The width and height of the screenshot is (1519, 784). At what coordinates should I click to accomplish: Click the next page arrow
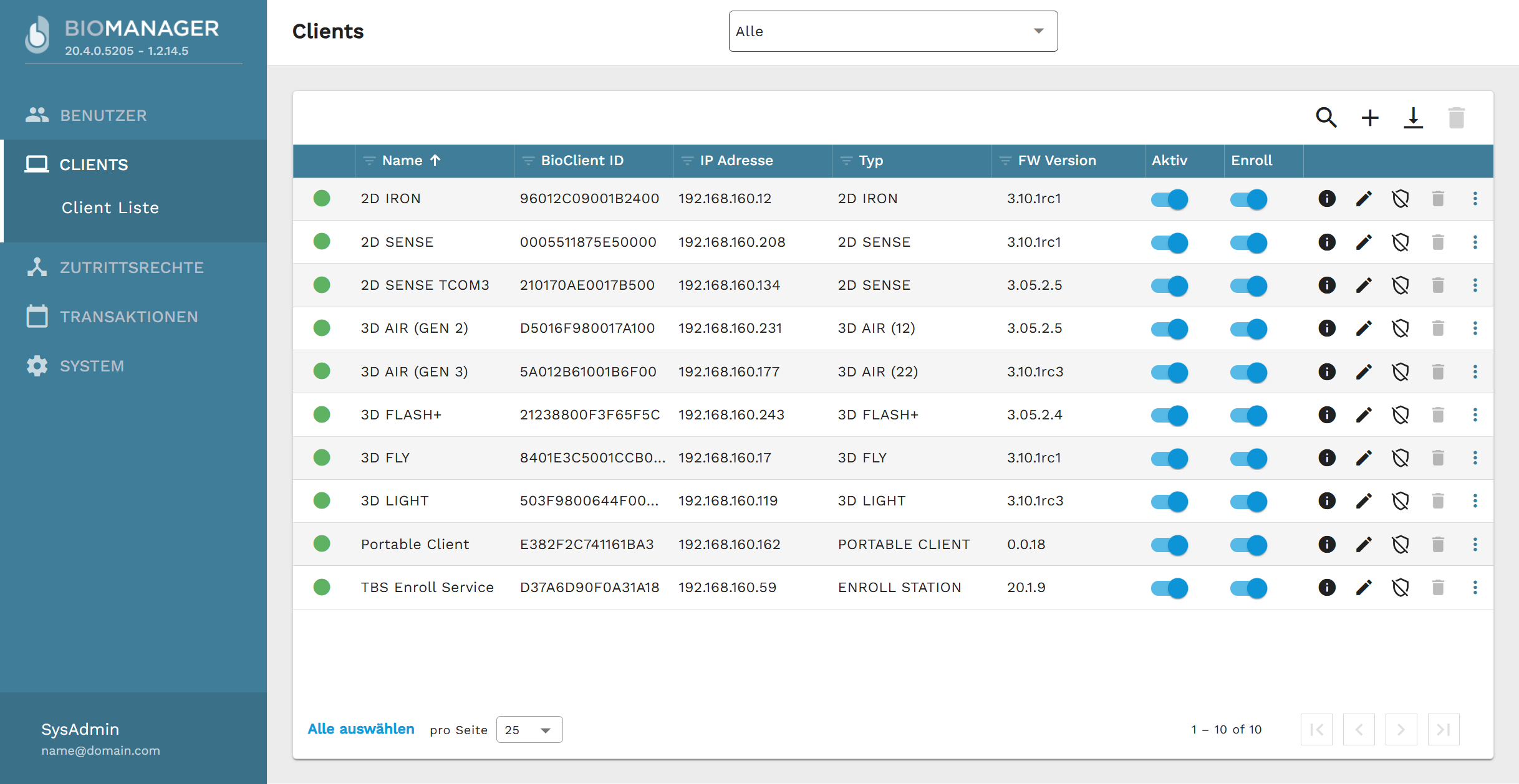coord(1401,730)
